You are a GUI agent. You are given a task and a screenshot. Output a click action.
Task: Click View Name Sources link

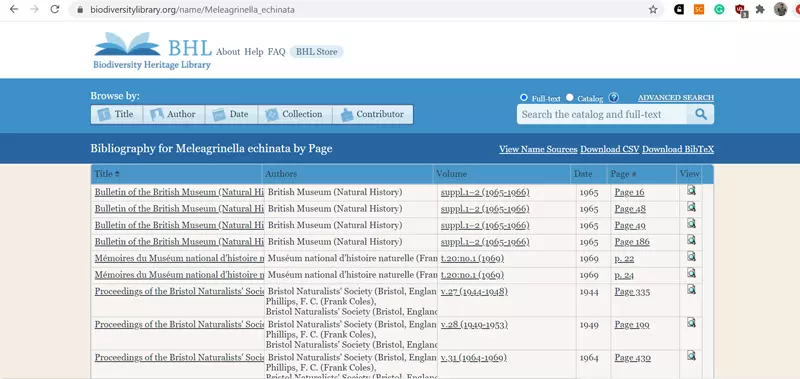pyautogui.click(x=538, y=149)
